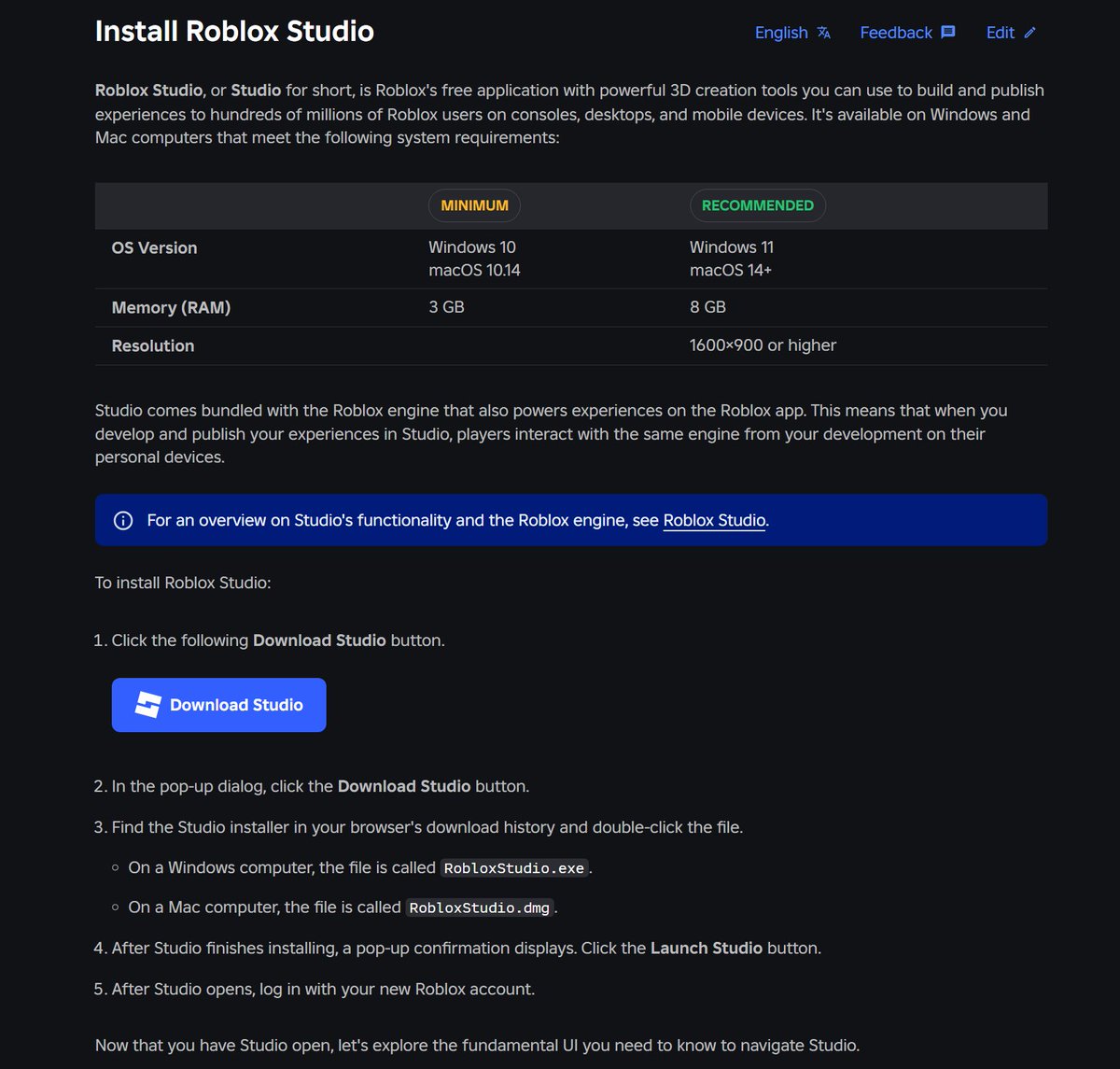Open the English language selector
This screenshot has width=1120, height=1069.
(792, 33)
